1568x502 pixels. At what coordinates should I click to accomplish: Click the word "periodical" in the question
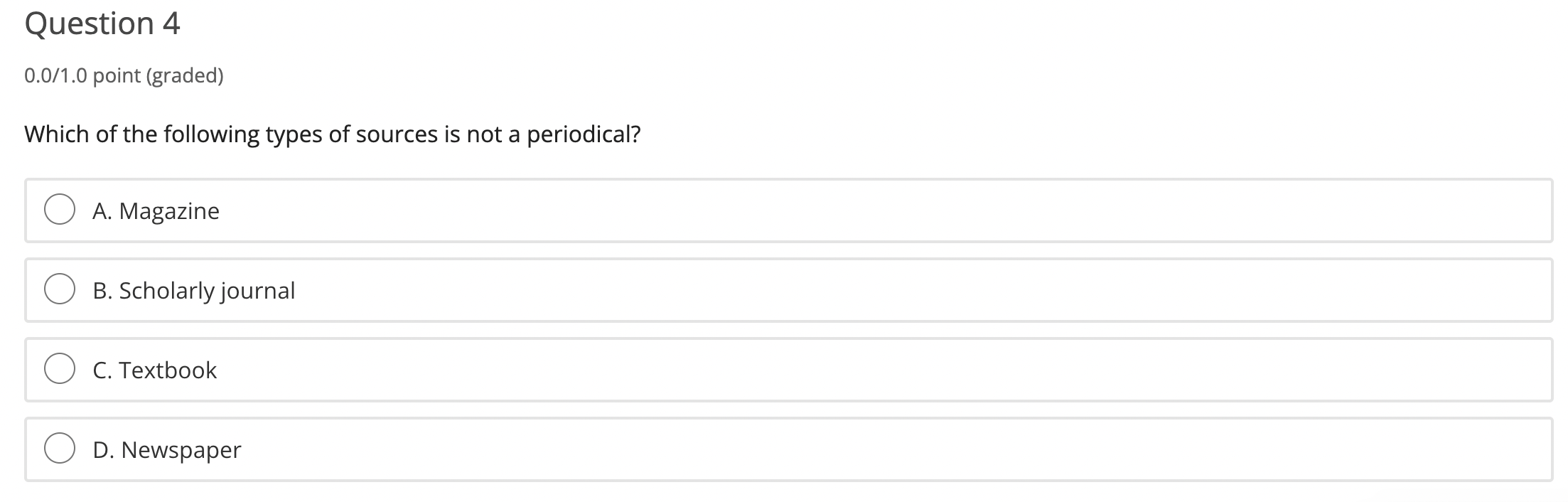pos(582,134)
